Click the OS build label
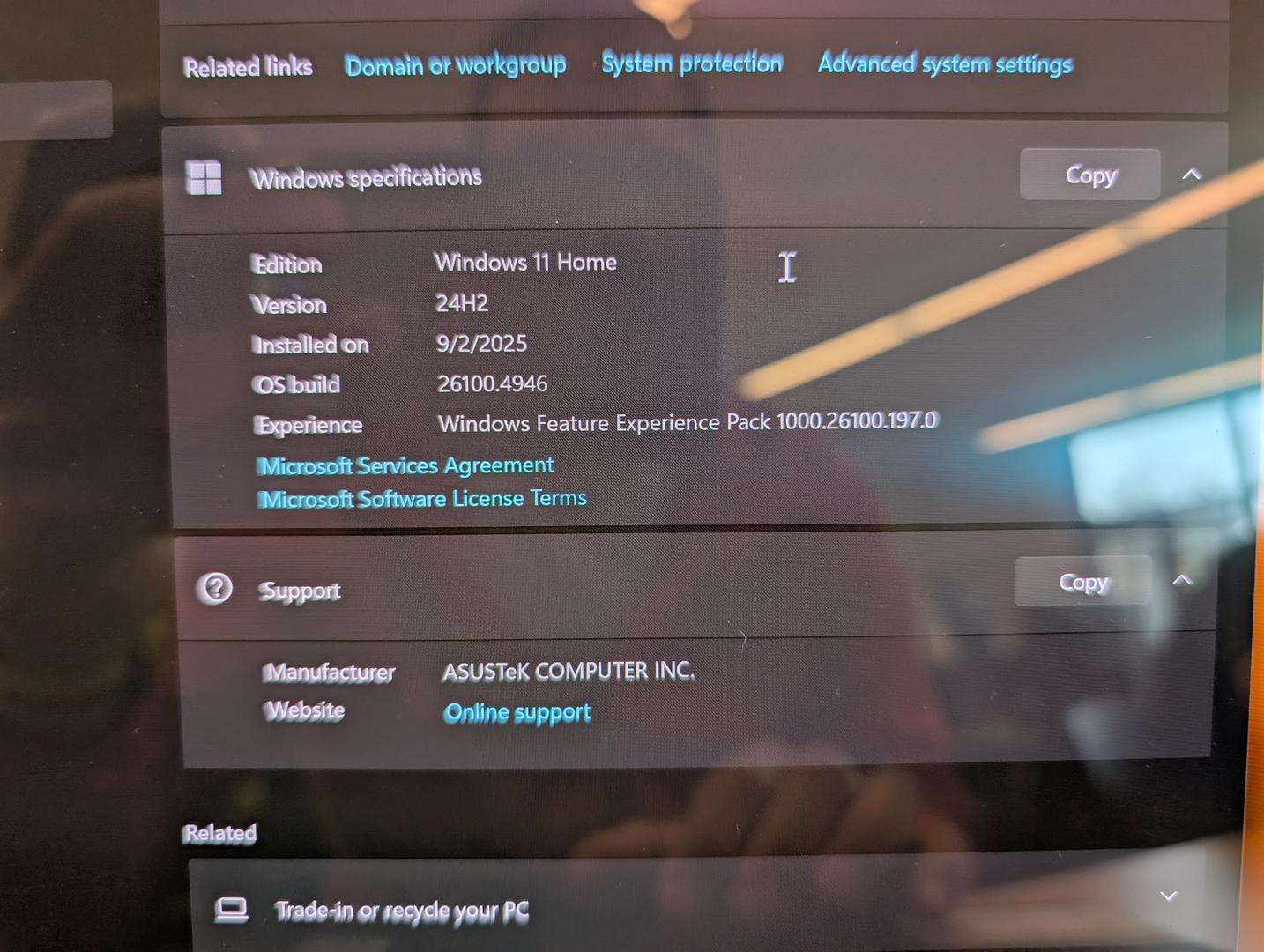The height and width of the screenshot is (952, 1264). point(296,384)
